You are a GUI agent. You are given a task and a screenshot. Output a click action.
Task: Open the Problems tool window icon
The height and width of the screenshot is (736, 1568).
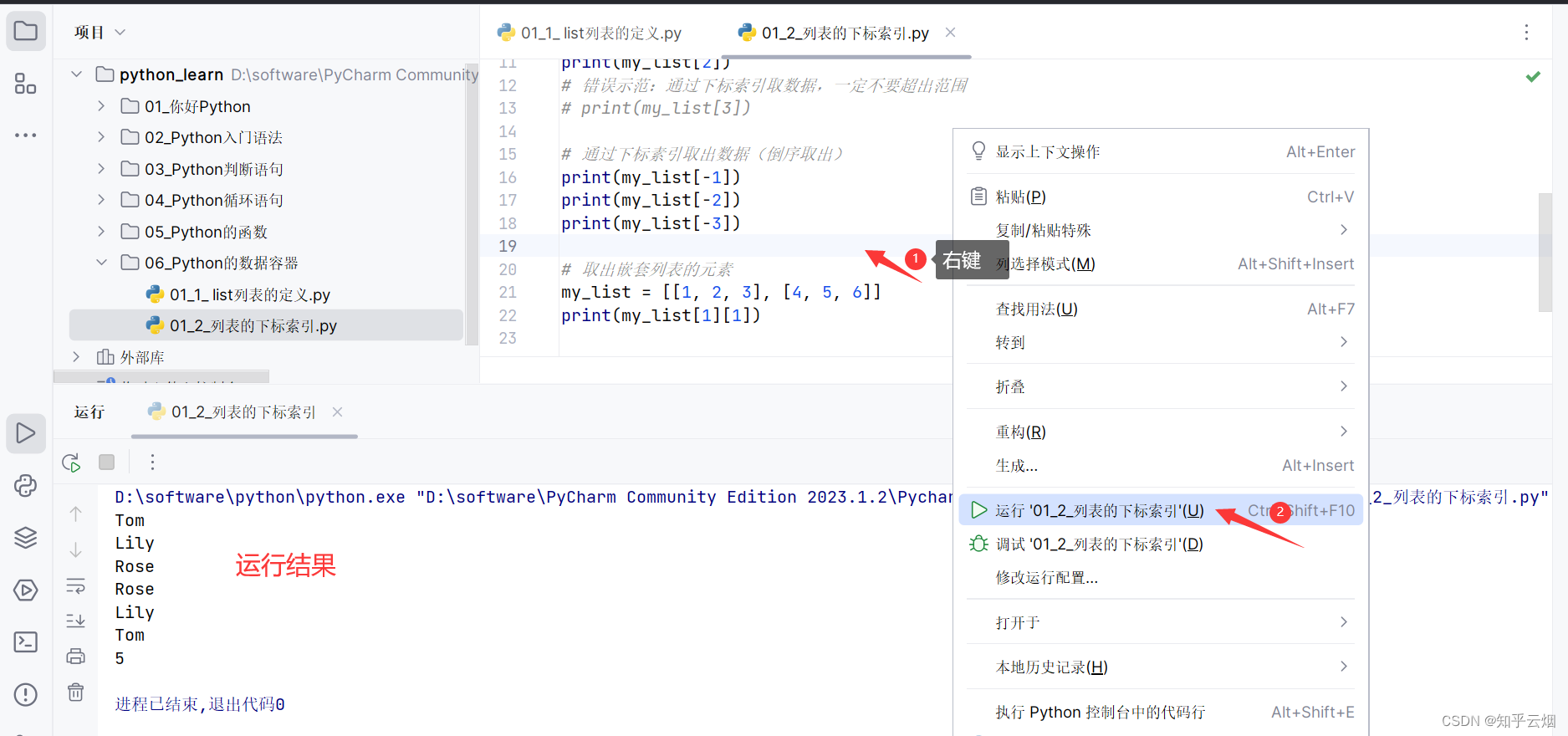(26, 694)
